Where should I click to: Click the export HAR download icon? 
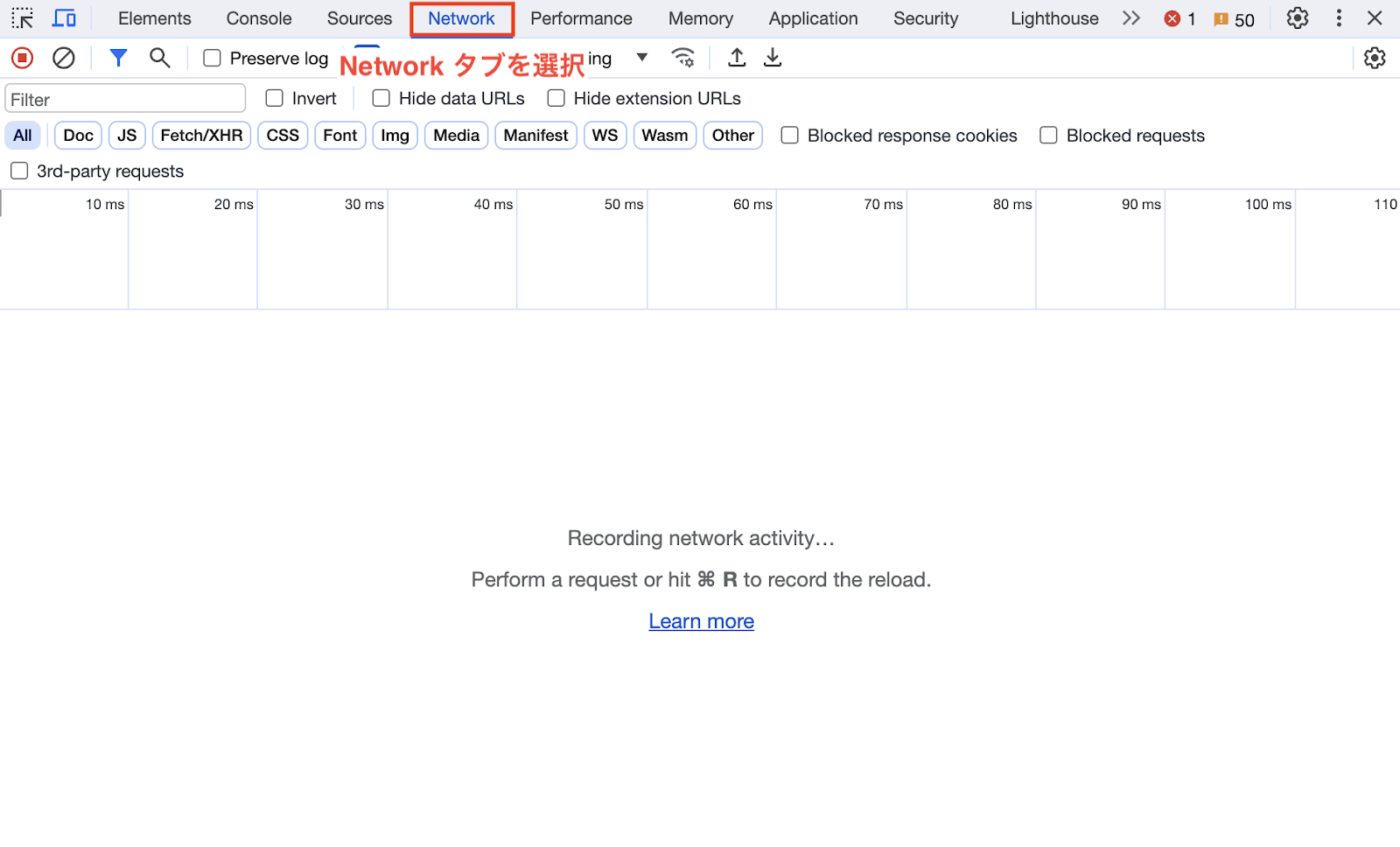click(x=773, y=58)
